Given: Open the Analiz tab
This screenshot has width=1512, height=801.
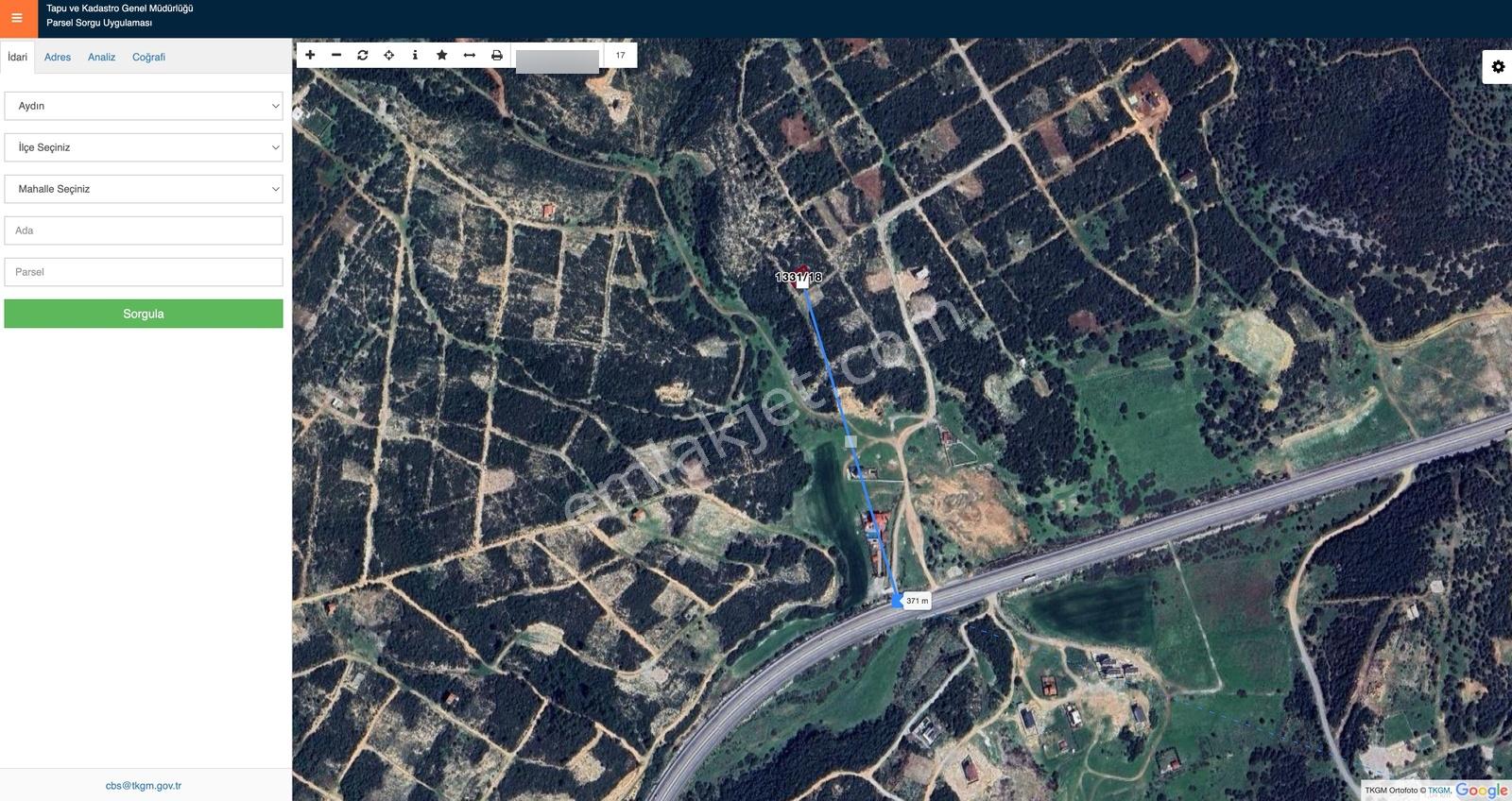Looking at the screenshot, I should point(101,57).
